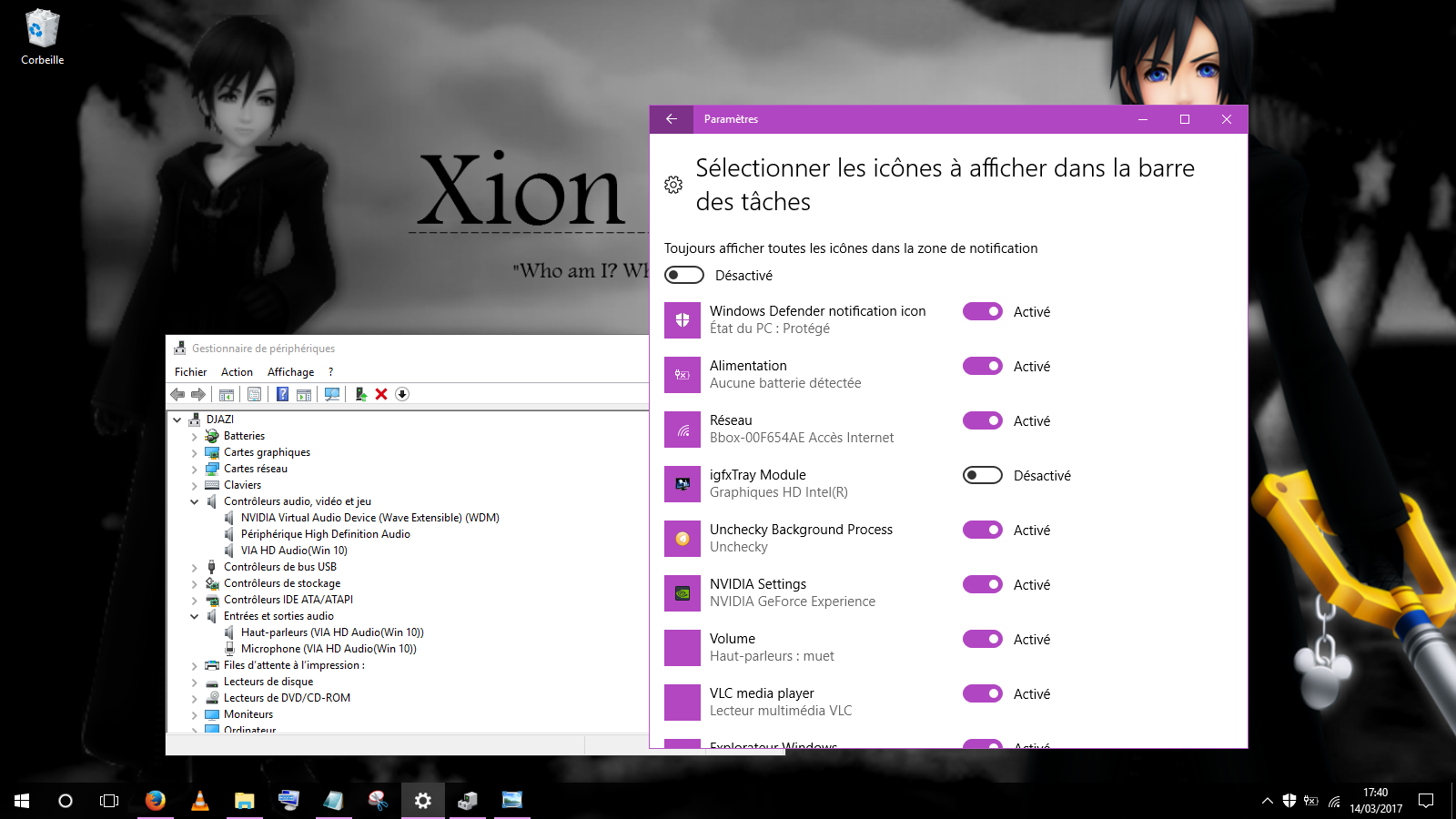Click the Réseau Wi-Fi tile icon
The width and height of the screenshot is (1456, 819).
(x=682, y=430)
